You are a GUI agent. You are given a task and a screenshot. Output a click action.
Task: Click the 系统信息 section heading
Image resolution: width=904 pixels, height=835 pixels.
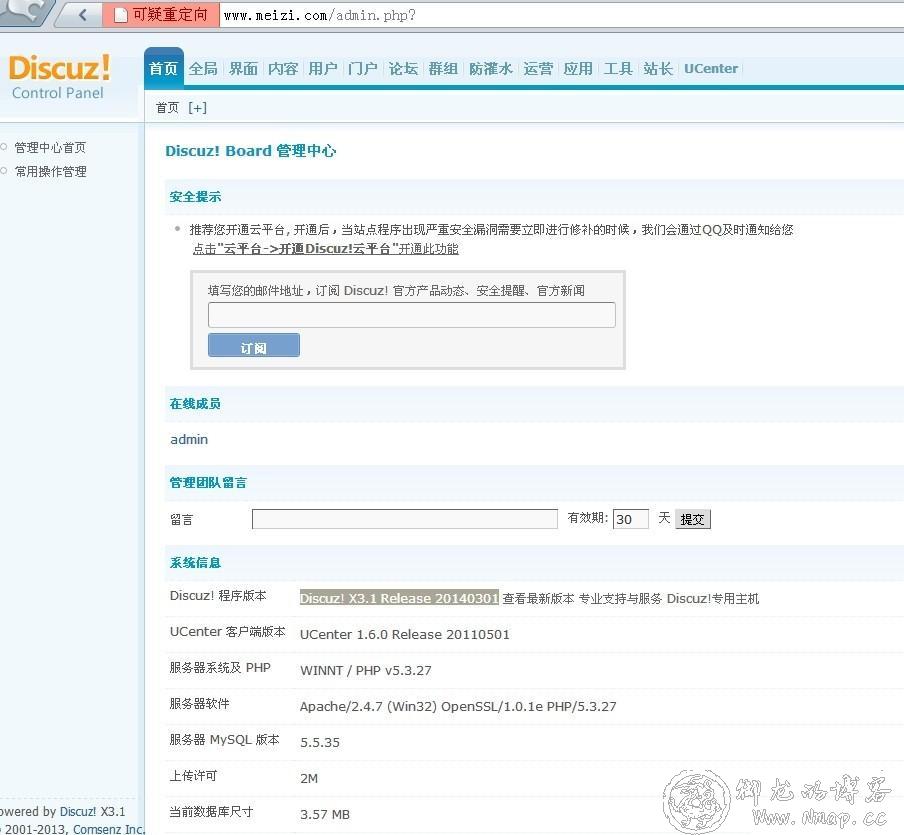pos(195,563)
